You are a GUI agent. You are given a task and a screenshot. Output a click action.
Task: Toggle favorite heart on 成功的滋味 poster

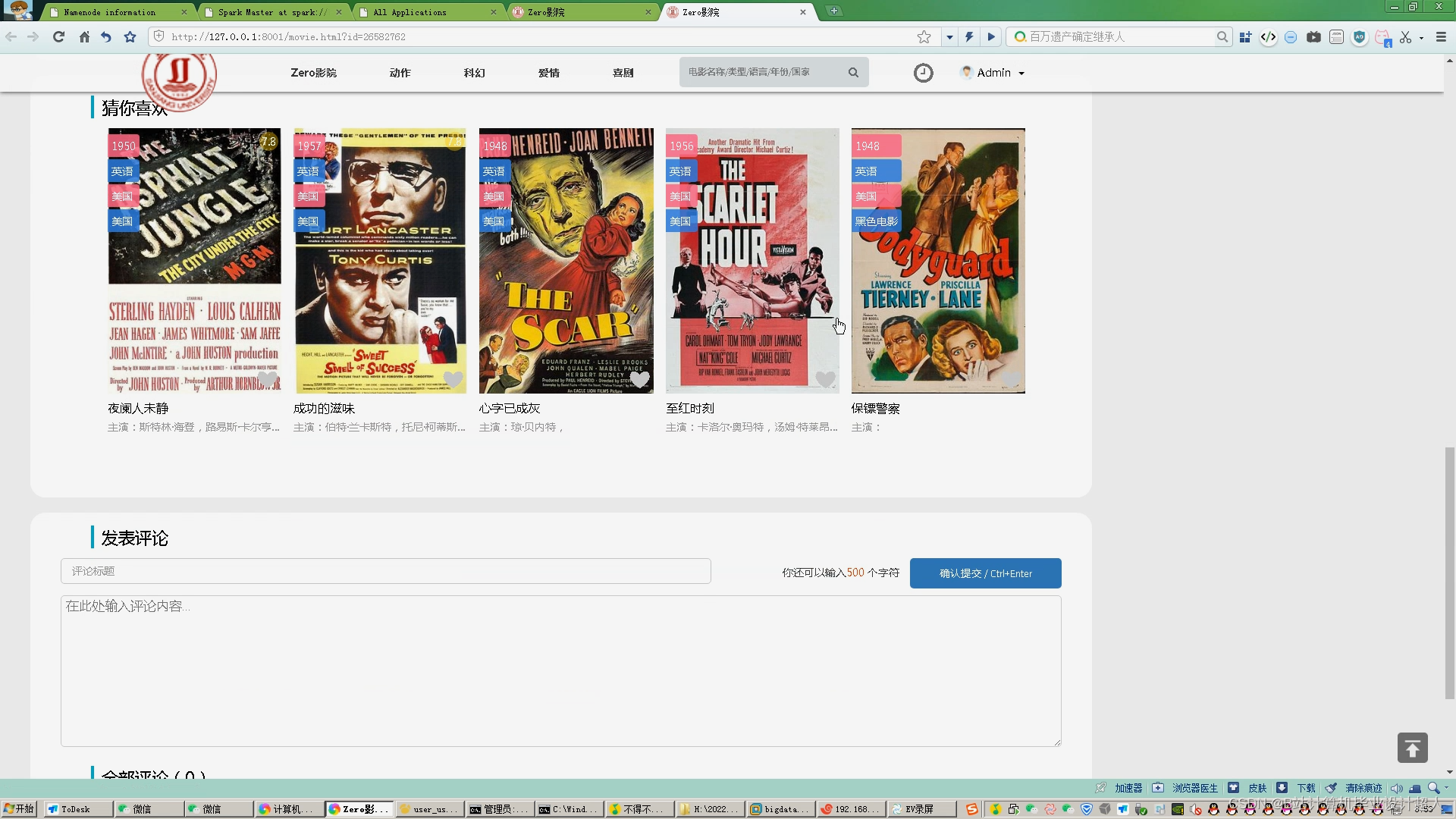pyautogui.click(x=453, y=379)
